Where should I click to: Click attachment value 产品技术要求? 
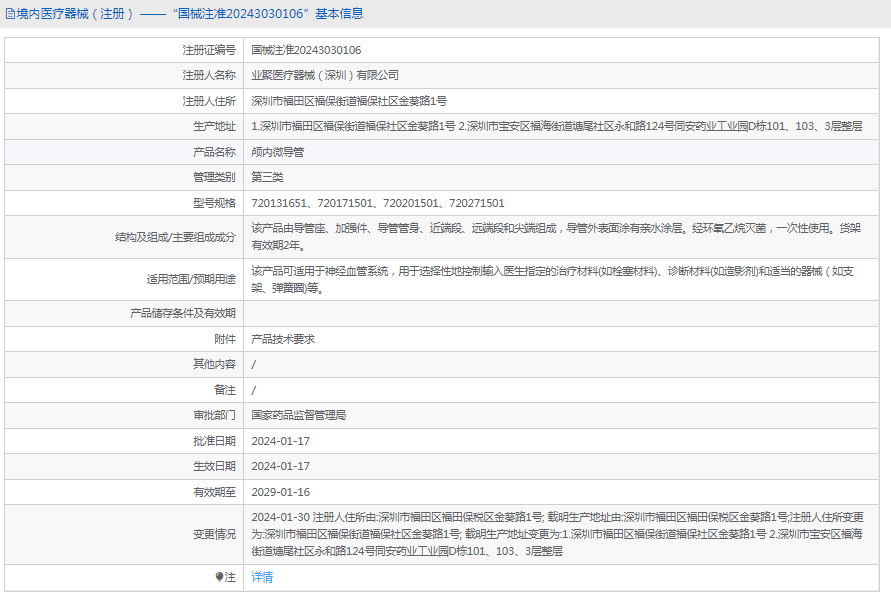tap(283, 339)
